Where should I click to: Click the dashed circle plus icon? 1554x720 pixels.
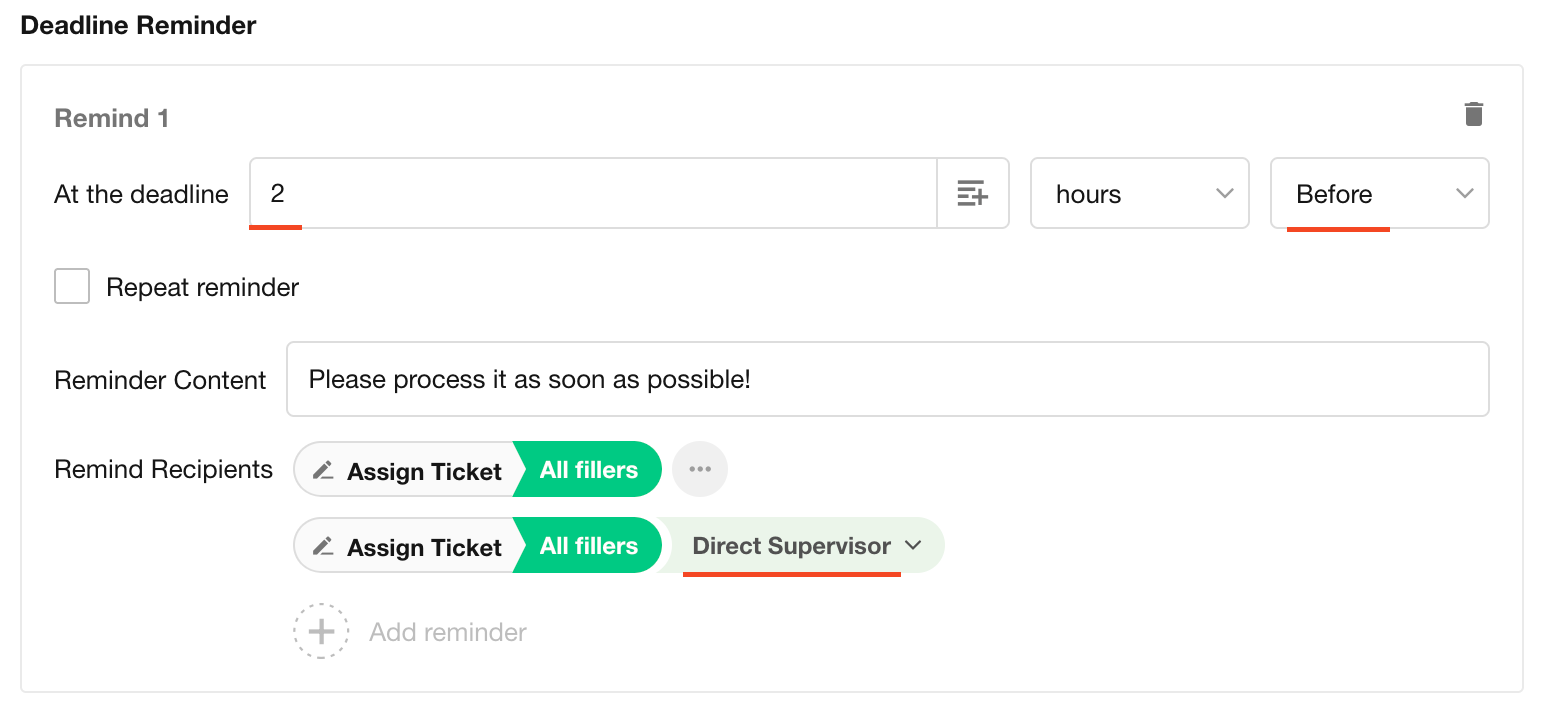point(321,632)
